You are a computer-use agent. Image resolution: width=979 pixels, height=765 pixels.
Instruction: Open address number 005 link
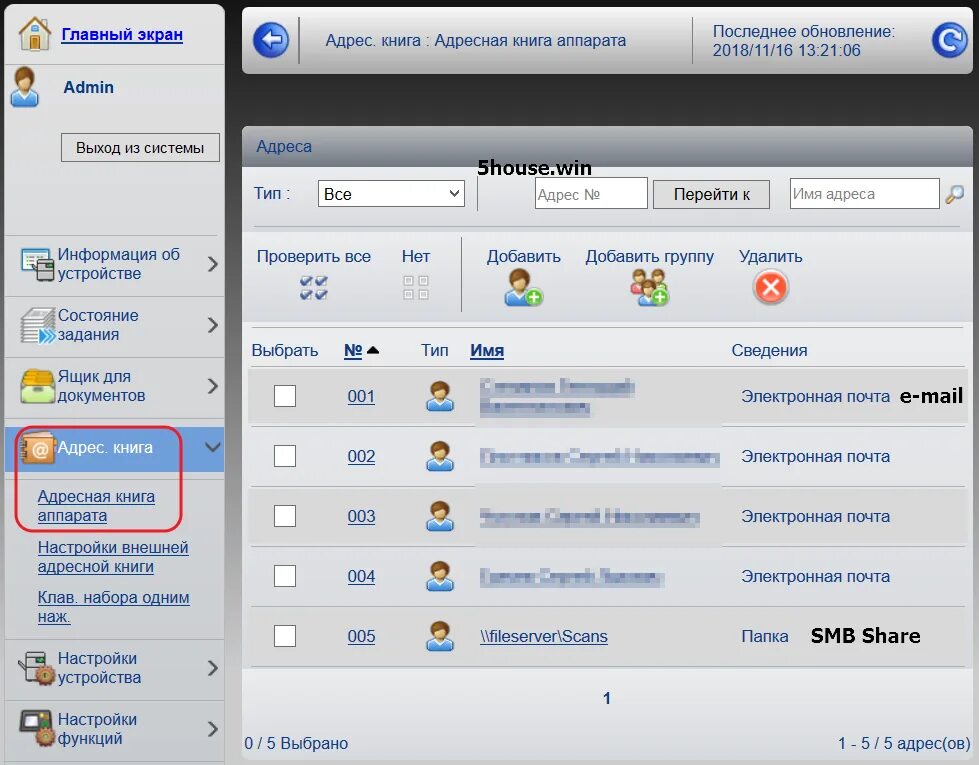[362, 636]
